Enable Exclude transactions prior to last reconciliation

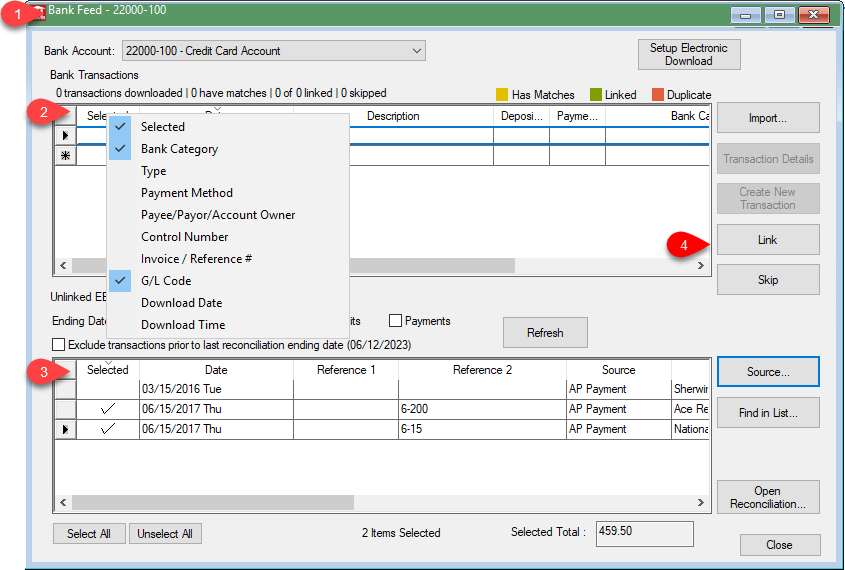click(59, 345)
